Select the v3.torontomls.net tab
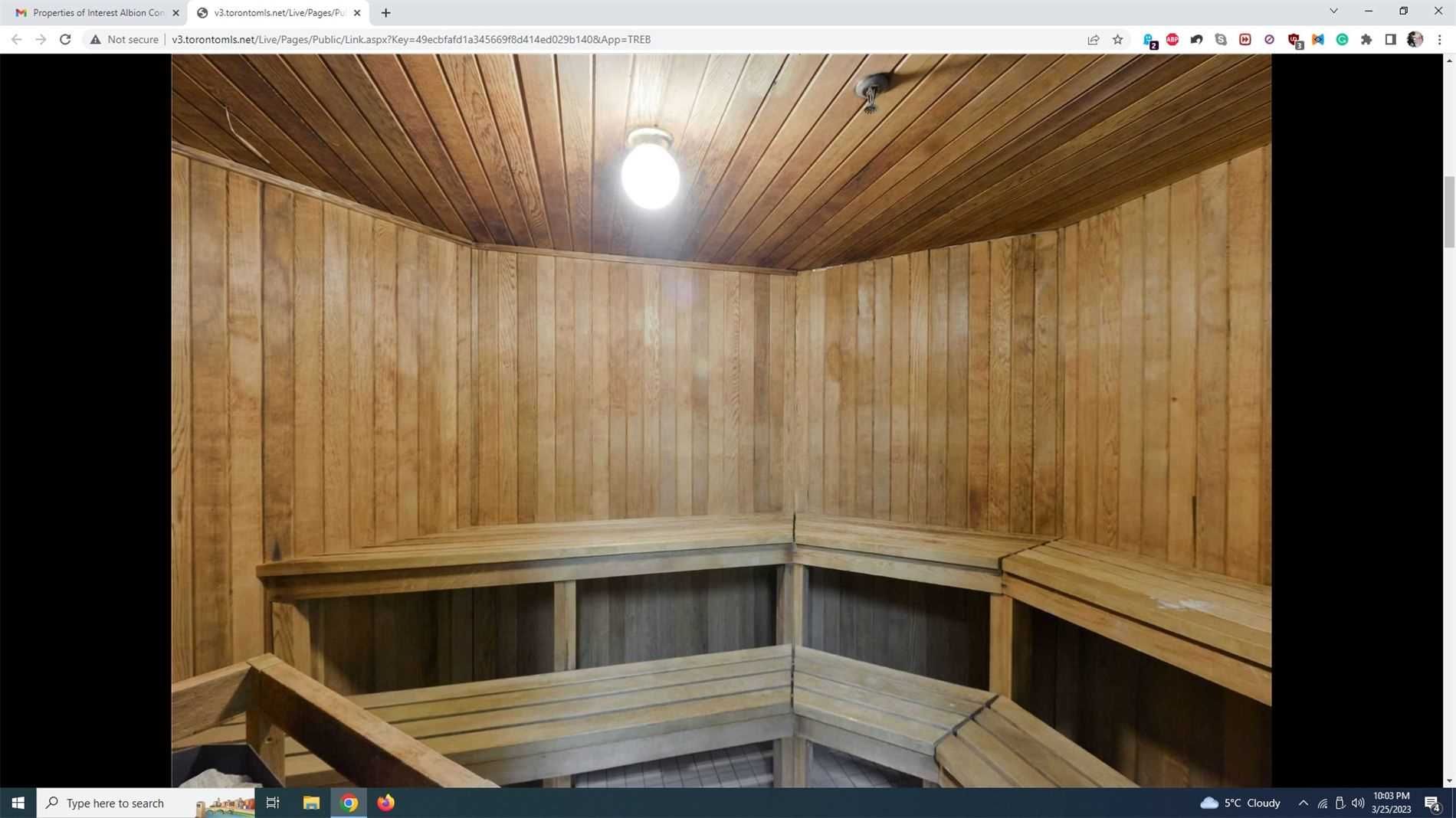 pos(276,12)
